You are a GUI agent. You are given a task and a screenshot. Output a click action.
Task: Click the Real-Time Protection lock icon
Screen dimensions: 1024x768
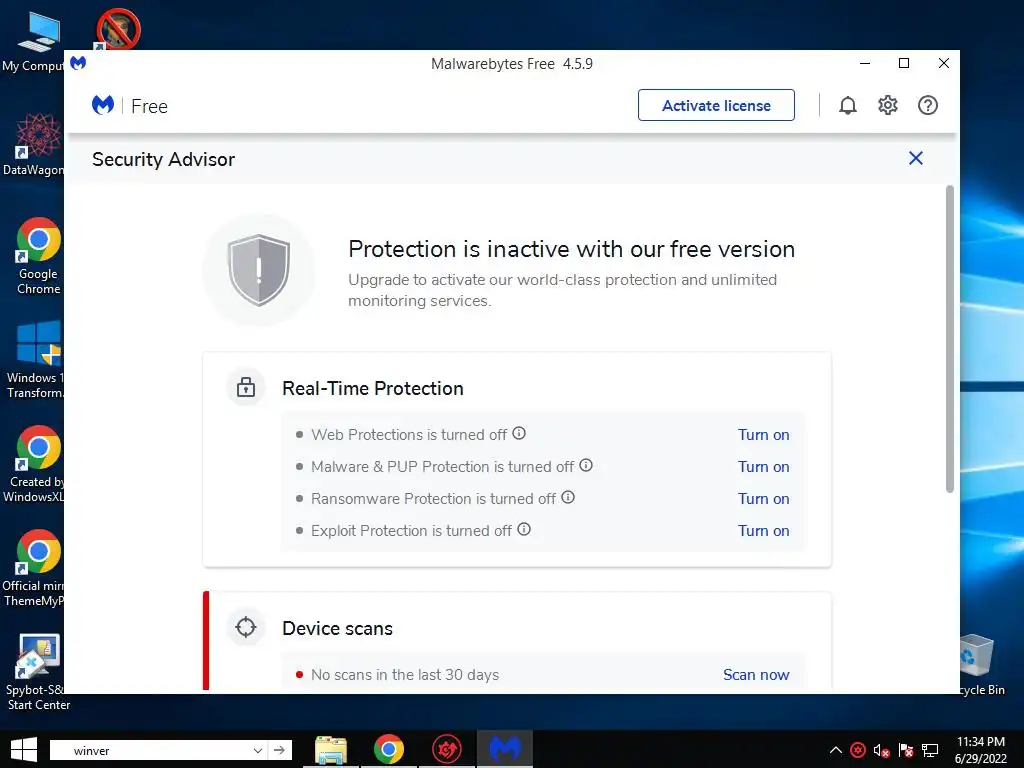point(246,387)
